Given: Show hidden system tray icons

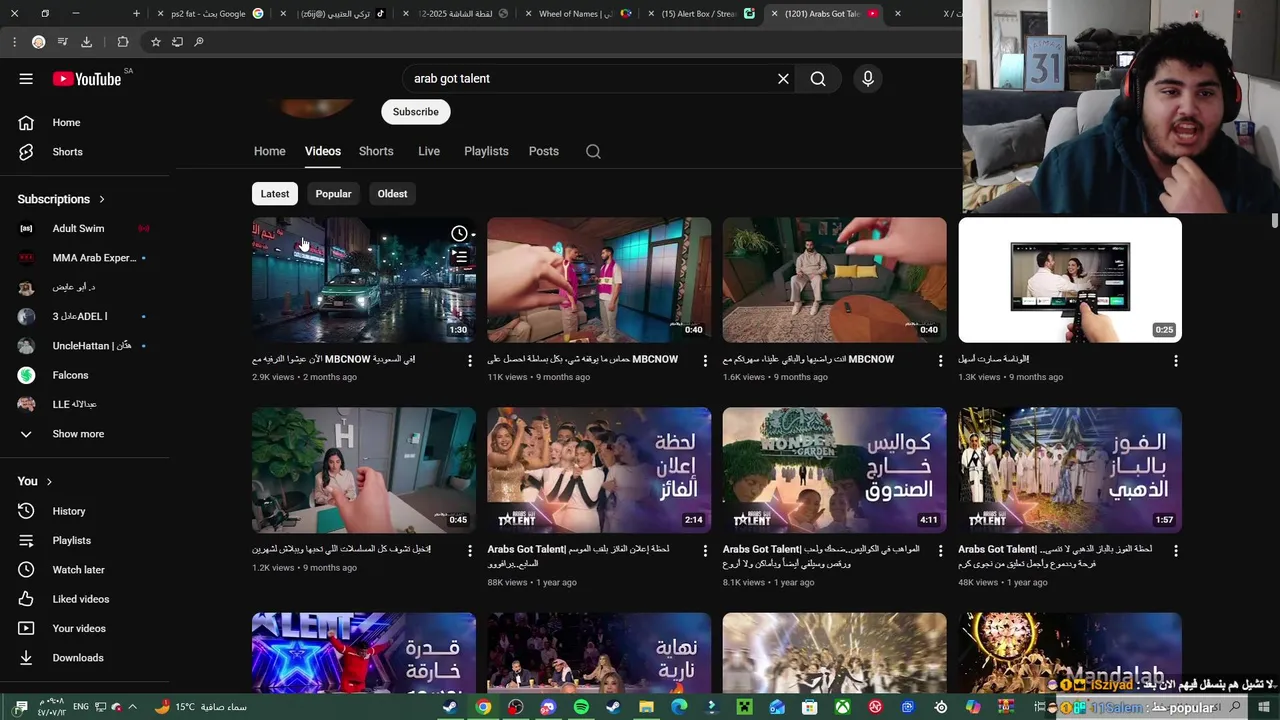Looking at the screenshot, I should click(132, 707).
